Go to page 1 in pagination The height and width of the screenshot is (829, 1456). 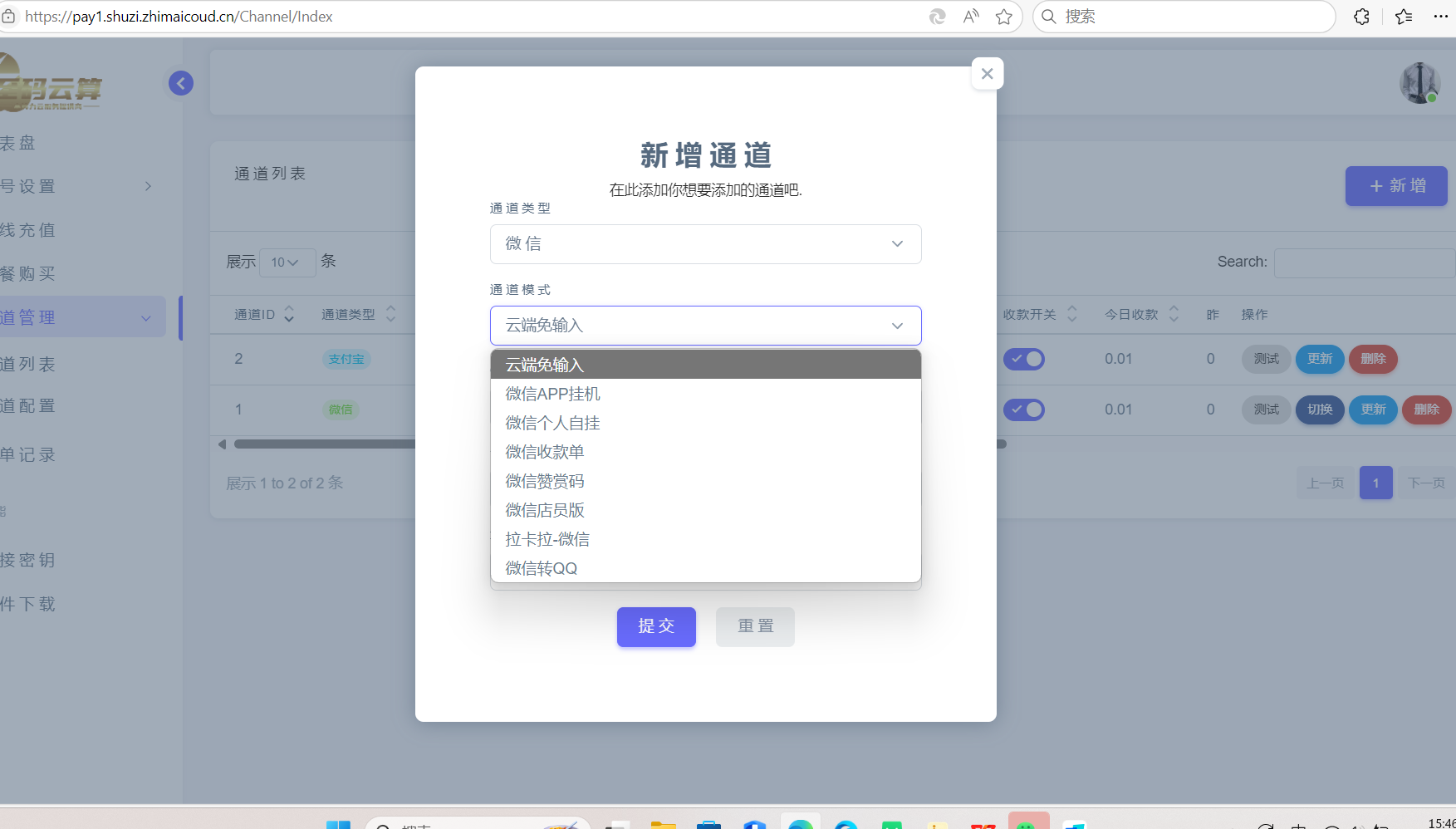pos(1375,483)
